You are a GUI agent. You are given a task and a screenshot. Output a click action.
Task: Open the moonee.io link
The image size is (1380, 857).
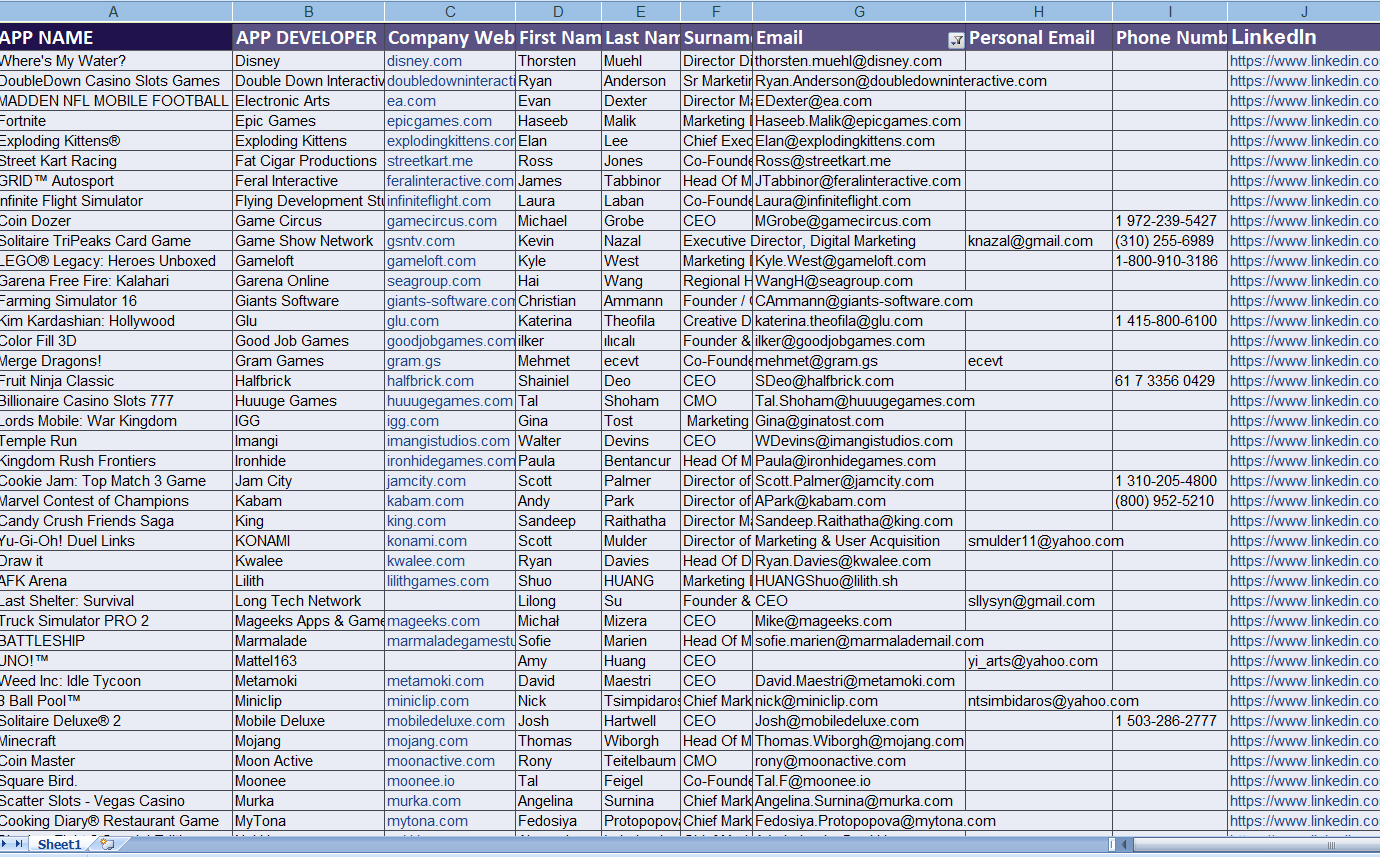[421, 781]
